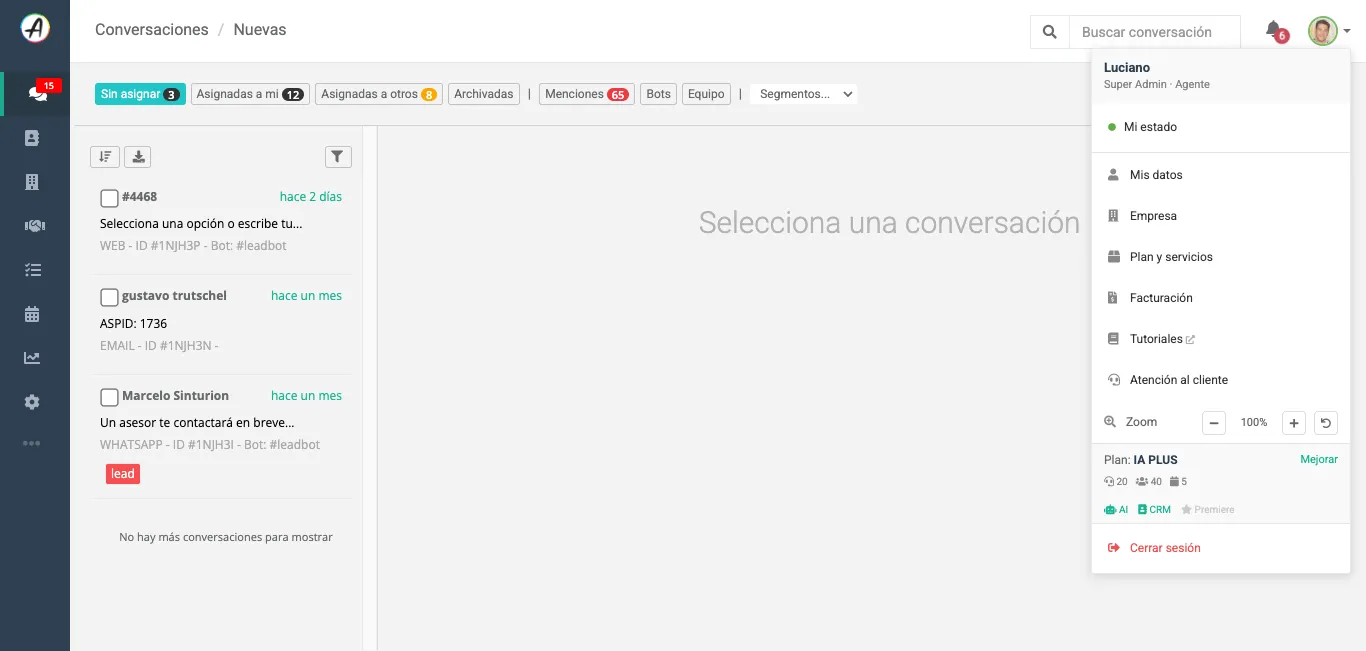
Task: Show the Menciones tab
Action: (587, 94)
